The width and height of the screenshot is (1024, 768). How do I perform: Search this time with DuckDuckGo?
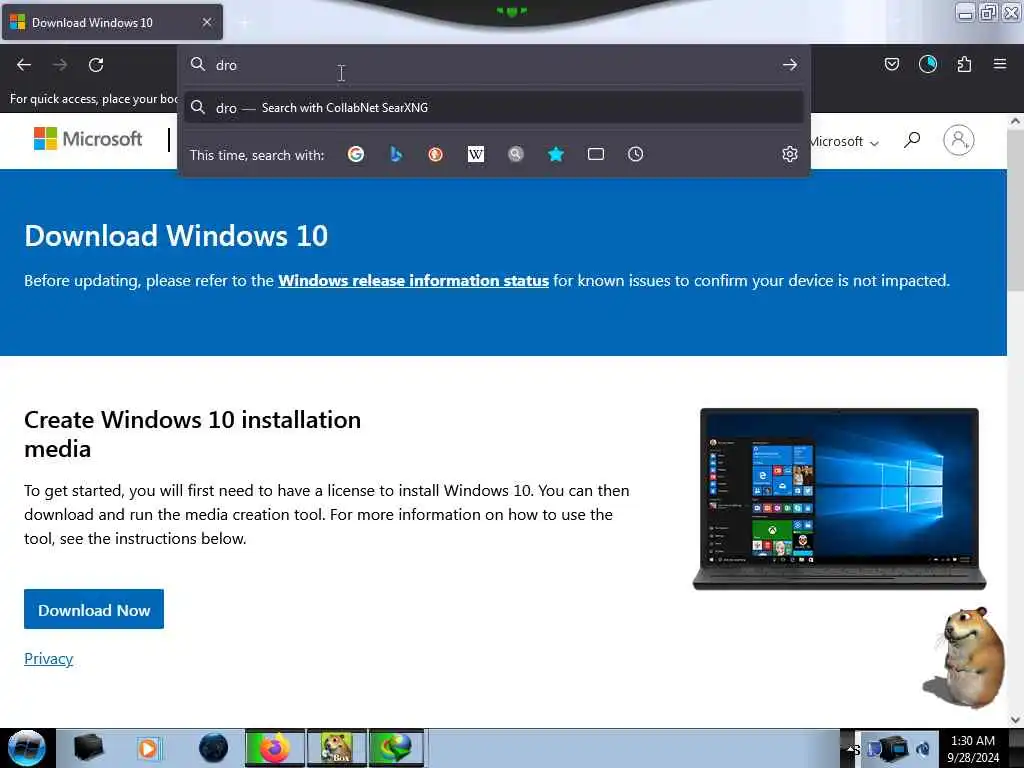436,154
